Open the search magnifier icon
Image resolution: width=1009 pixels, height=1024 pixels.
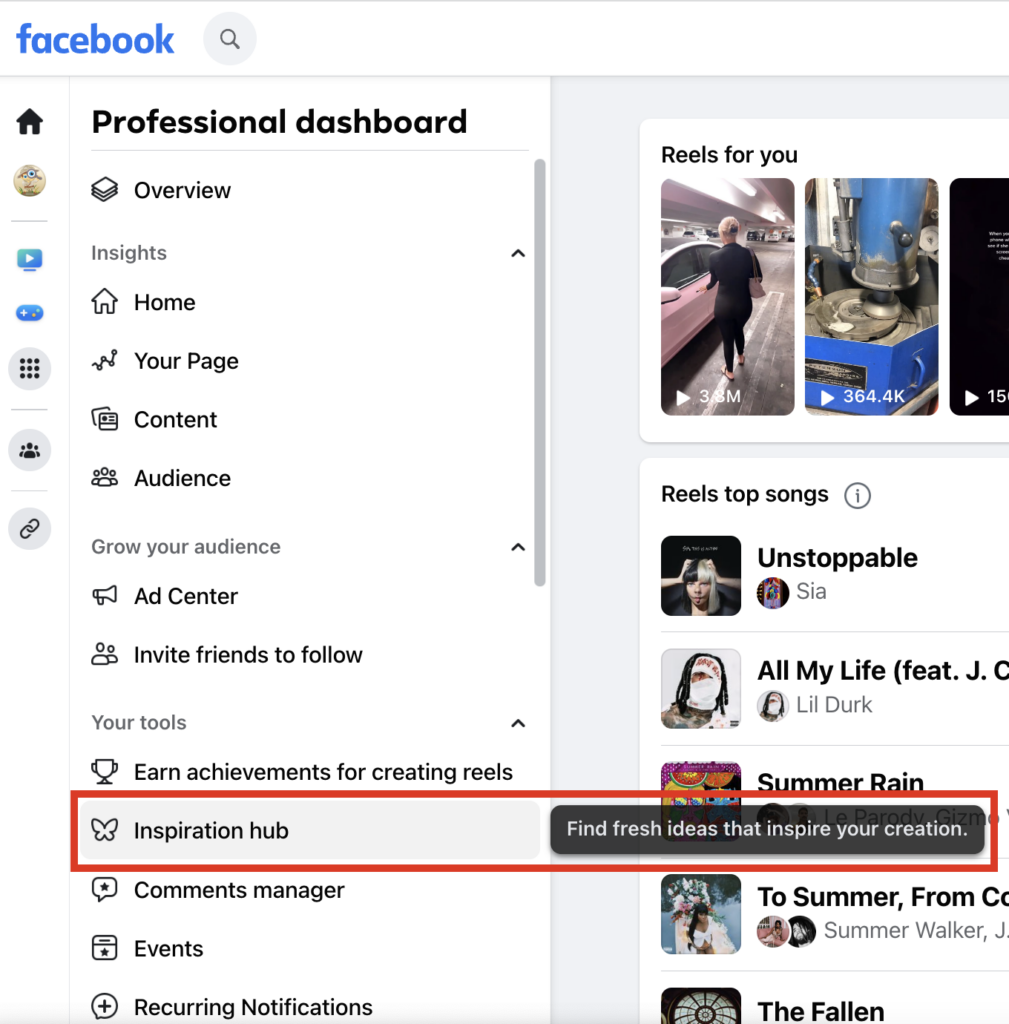click(x=229, y=38)
